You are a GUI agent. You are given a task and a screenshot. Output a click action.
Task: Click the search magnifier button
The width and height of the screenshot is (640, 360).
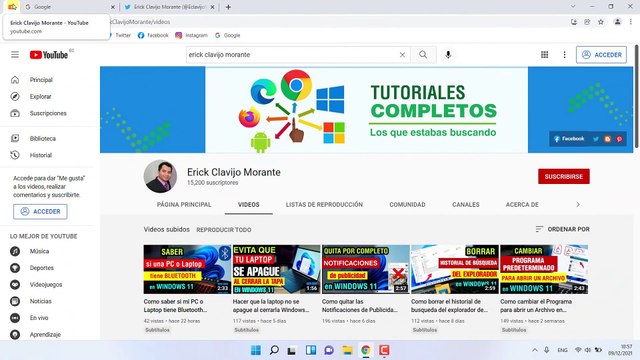(423, 55)
